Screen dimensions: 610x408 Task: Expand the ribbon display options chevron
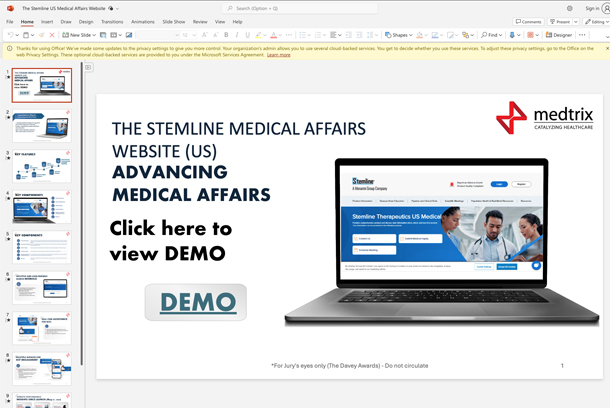607,36
